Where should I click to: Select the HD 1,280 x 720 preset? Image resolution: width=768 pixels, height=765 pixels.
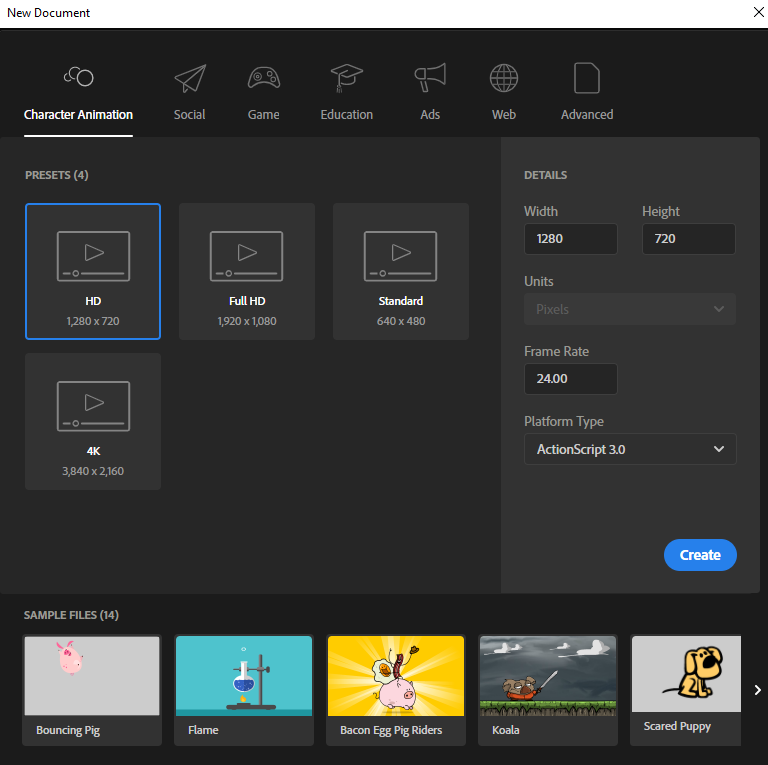click(x=93, y=271)
